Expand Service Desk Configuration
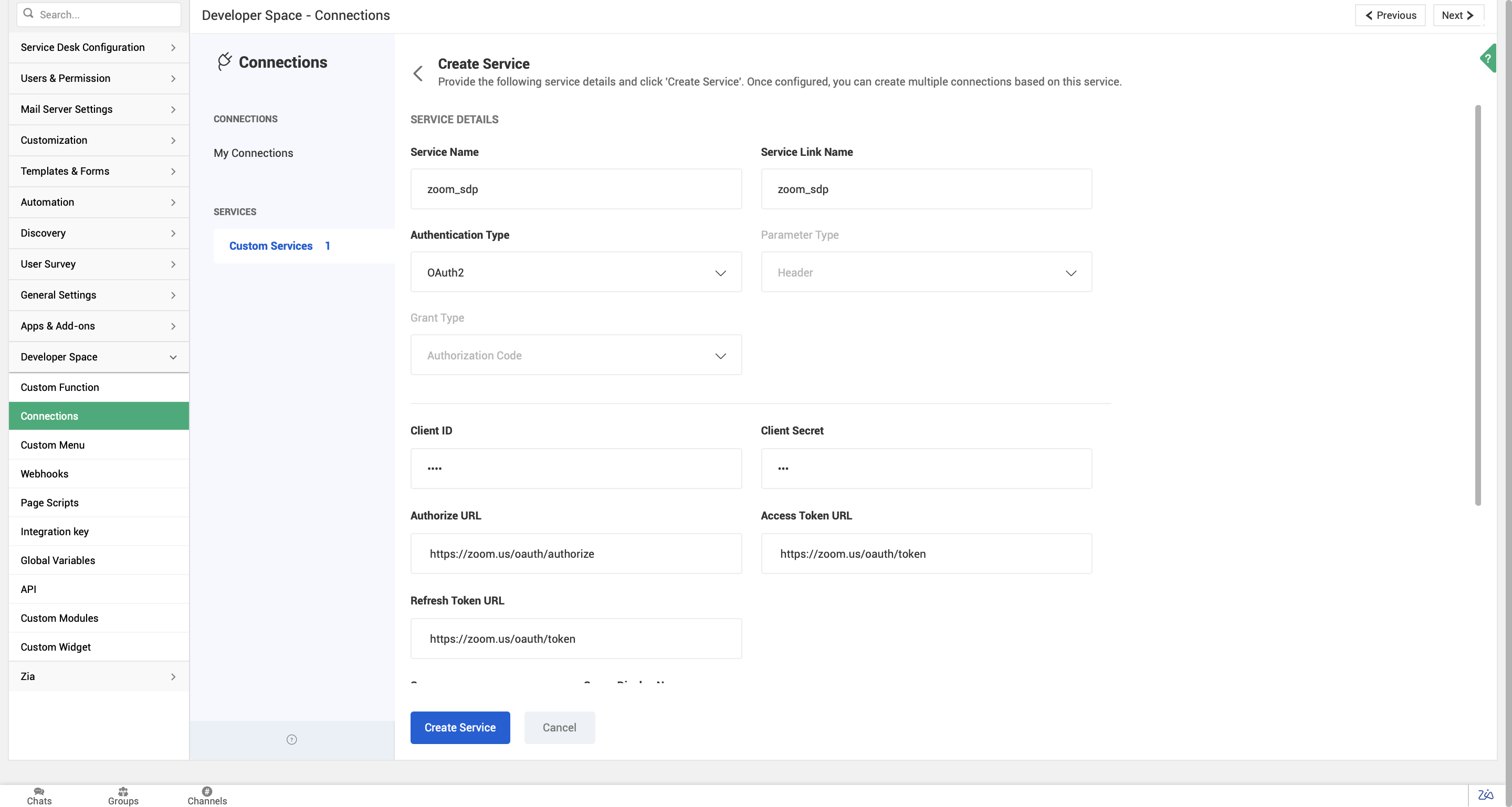The width and height of the screenshot is (1512, 807). [99, 48]
